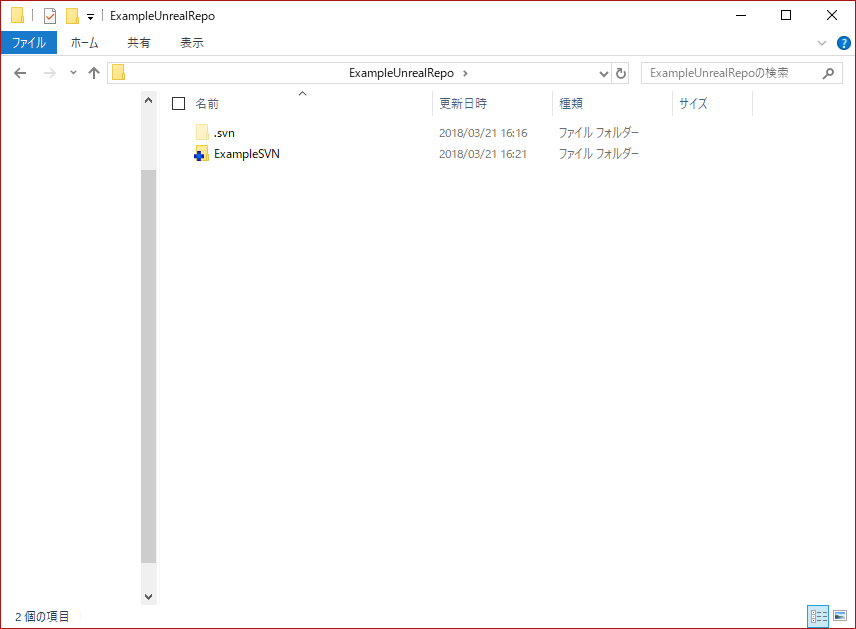Switch to large thumbnails view in status bar
The height and width of the screenshot is (629, 856).
click(840, 616)
